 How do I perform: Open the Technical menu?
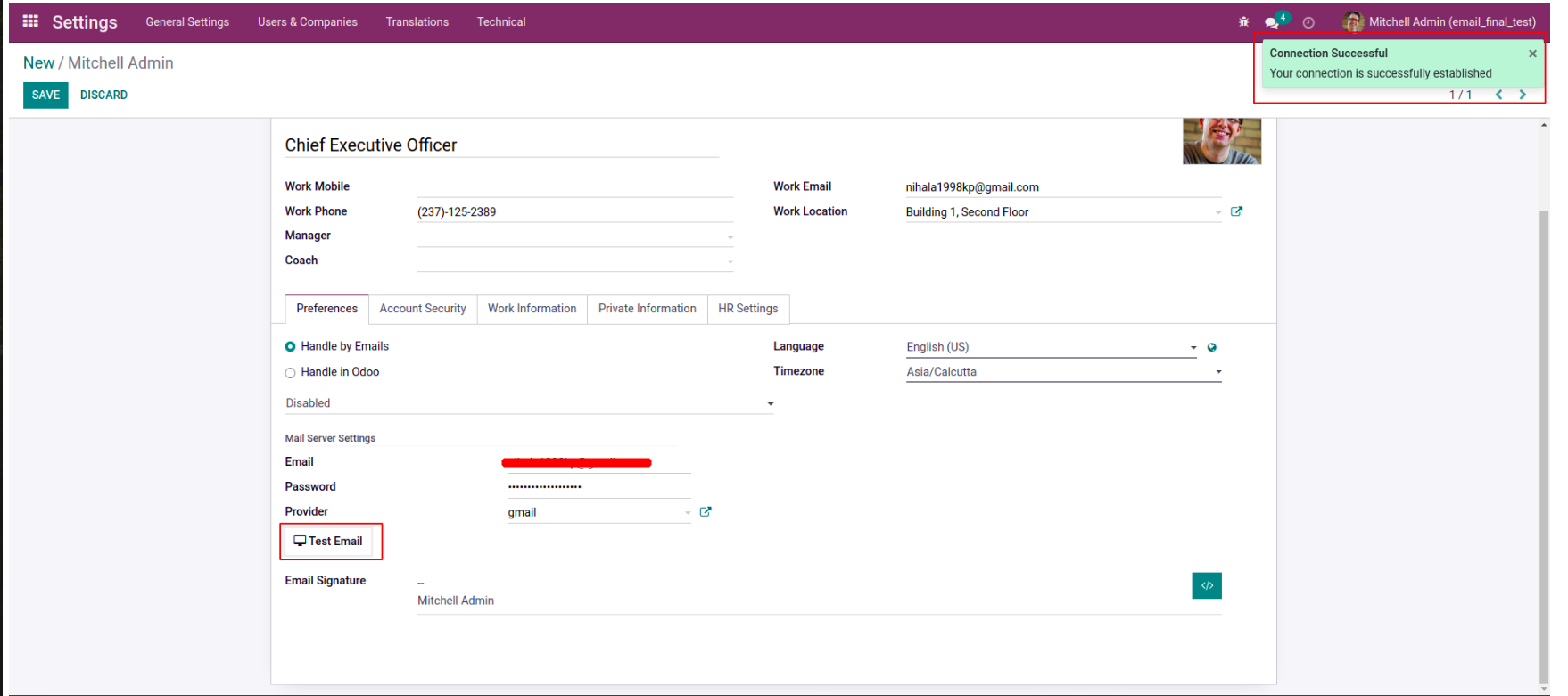coord(501,22)
